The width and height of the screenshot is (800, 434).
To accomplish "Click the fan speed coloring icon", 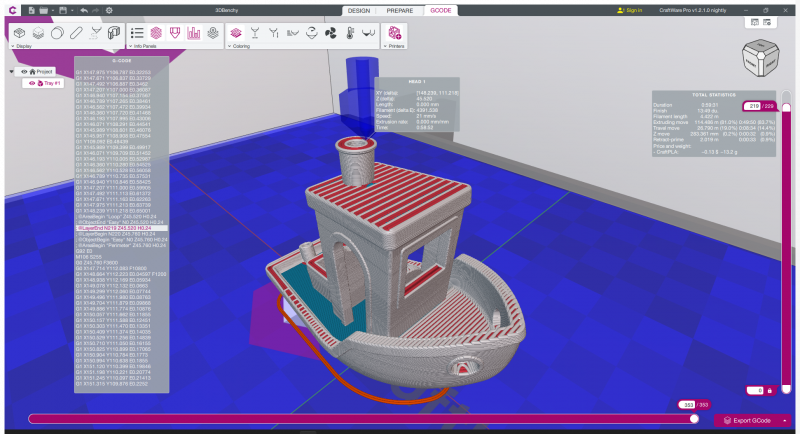I will (x=330, y=33).
